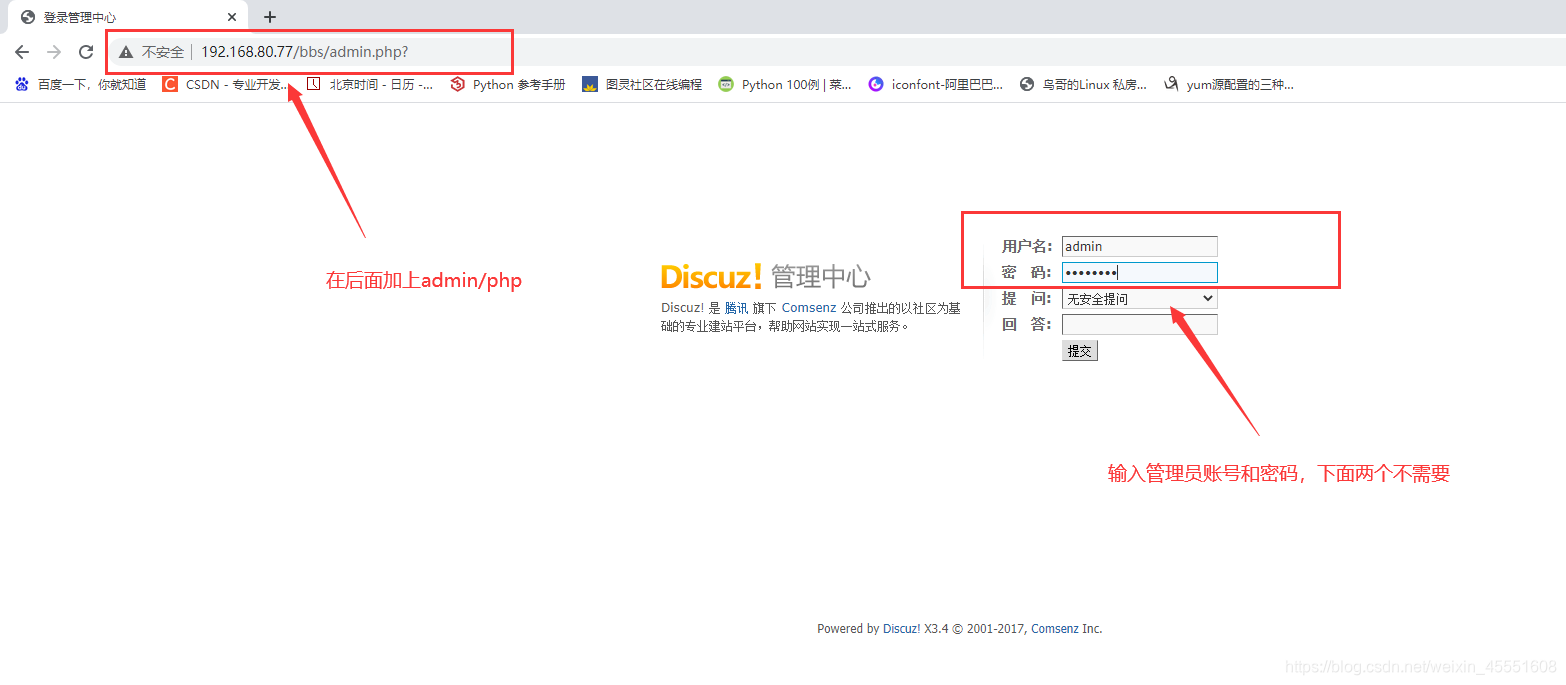Click the browser forward arrow
This screenshot has width=1566, height=685.
[54, 52]
